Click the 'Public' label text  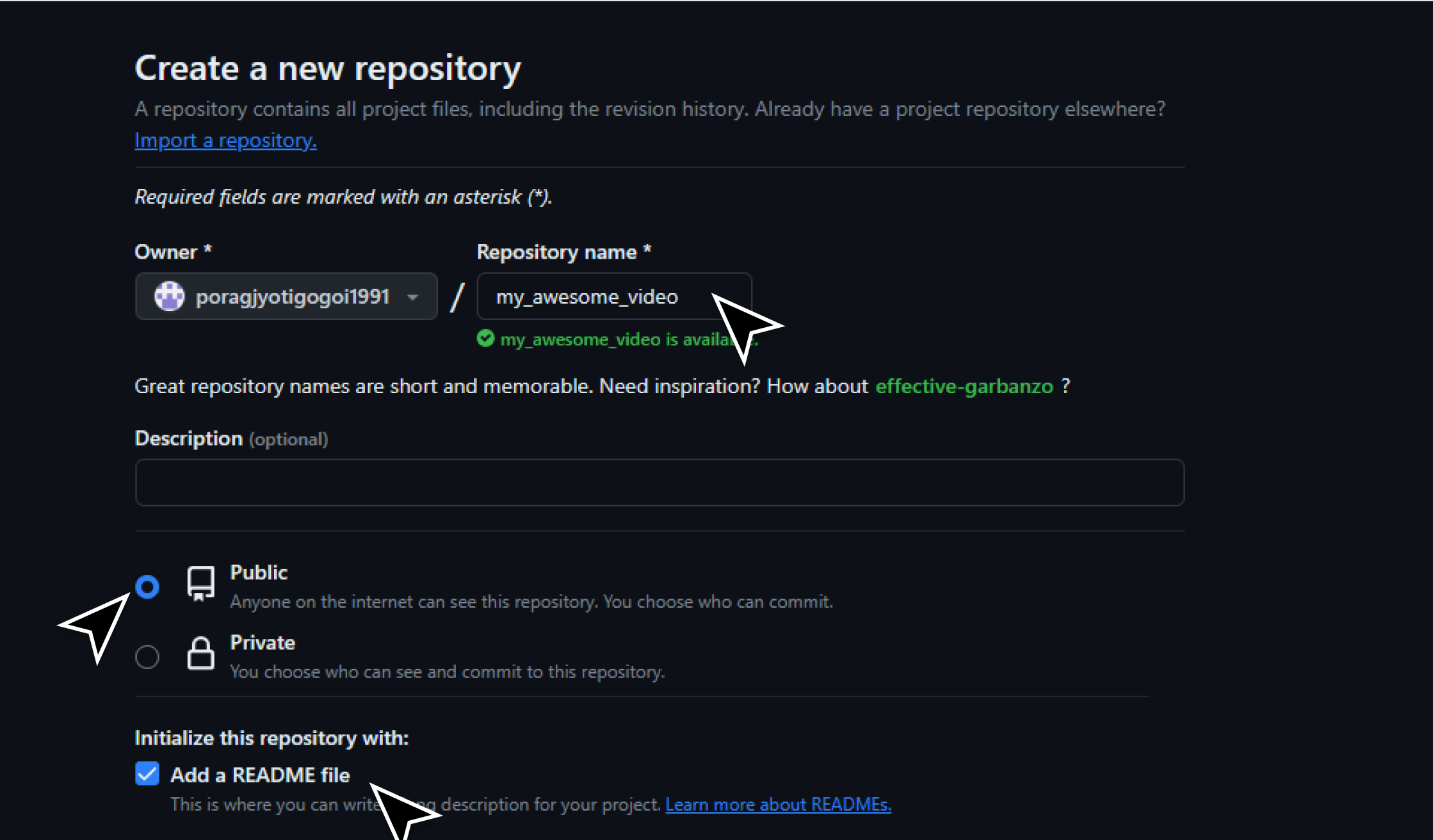(x=259, y=572)
